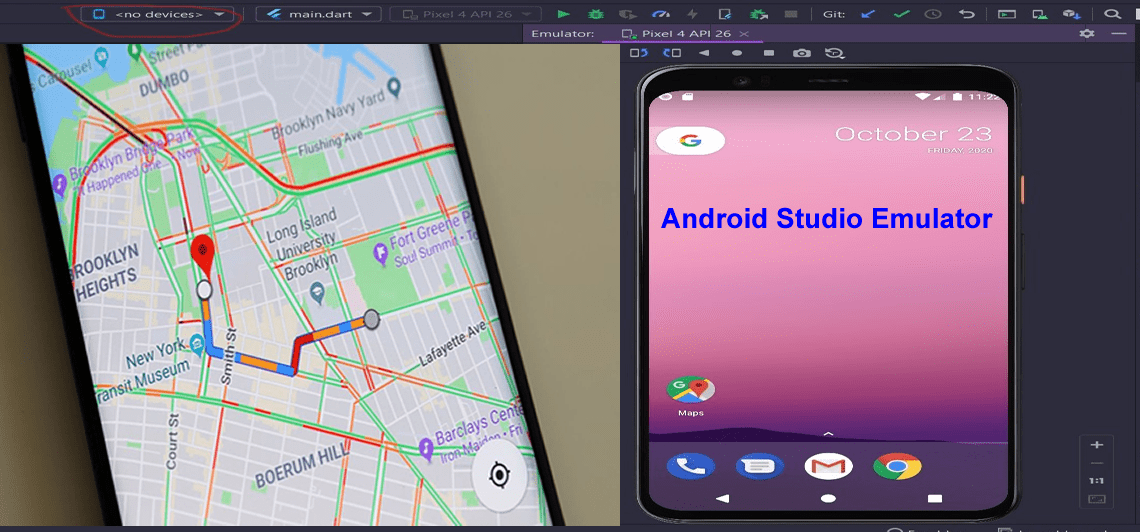
Task: Zoom in emulator with the plus button
Action: pyautogui.click(x=1097, y=444)
